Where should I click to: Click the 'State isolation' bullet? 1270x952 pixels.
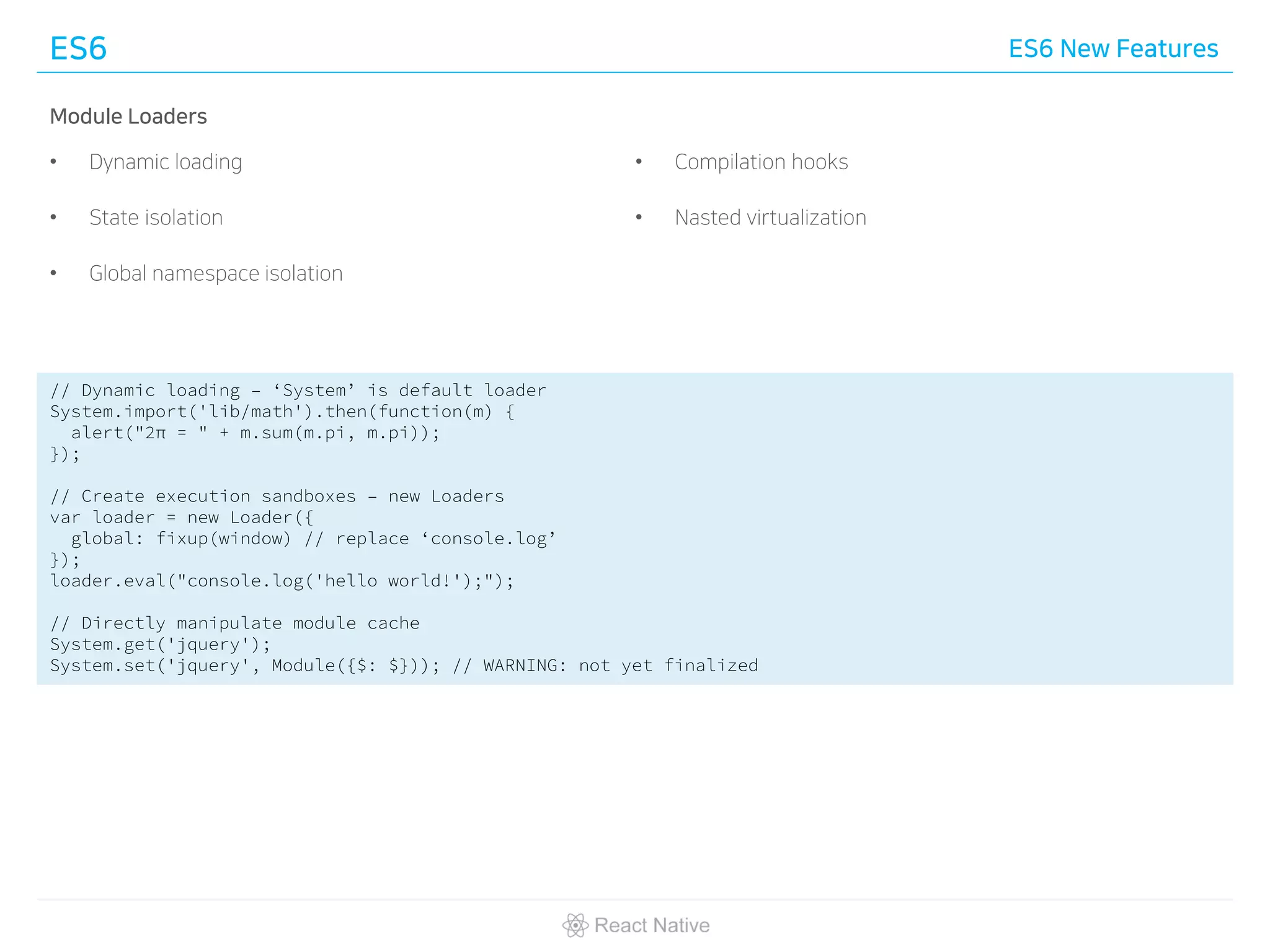(156, 218)
